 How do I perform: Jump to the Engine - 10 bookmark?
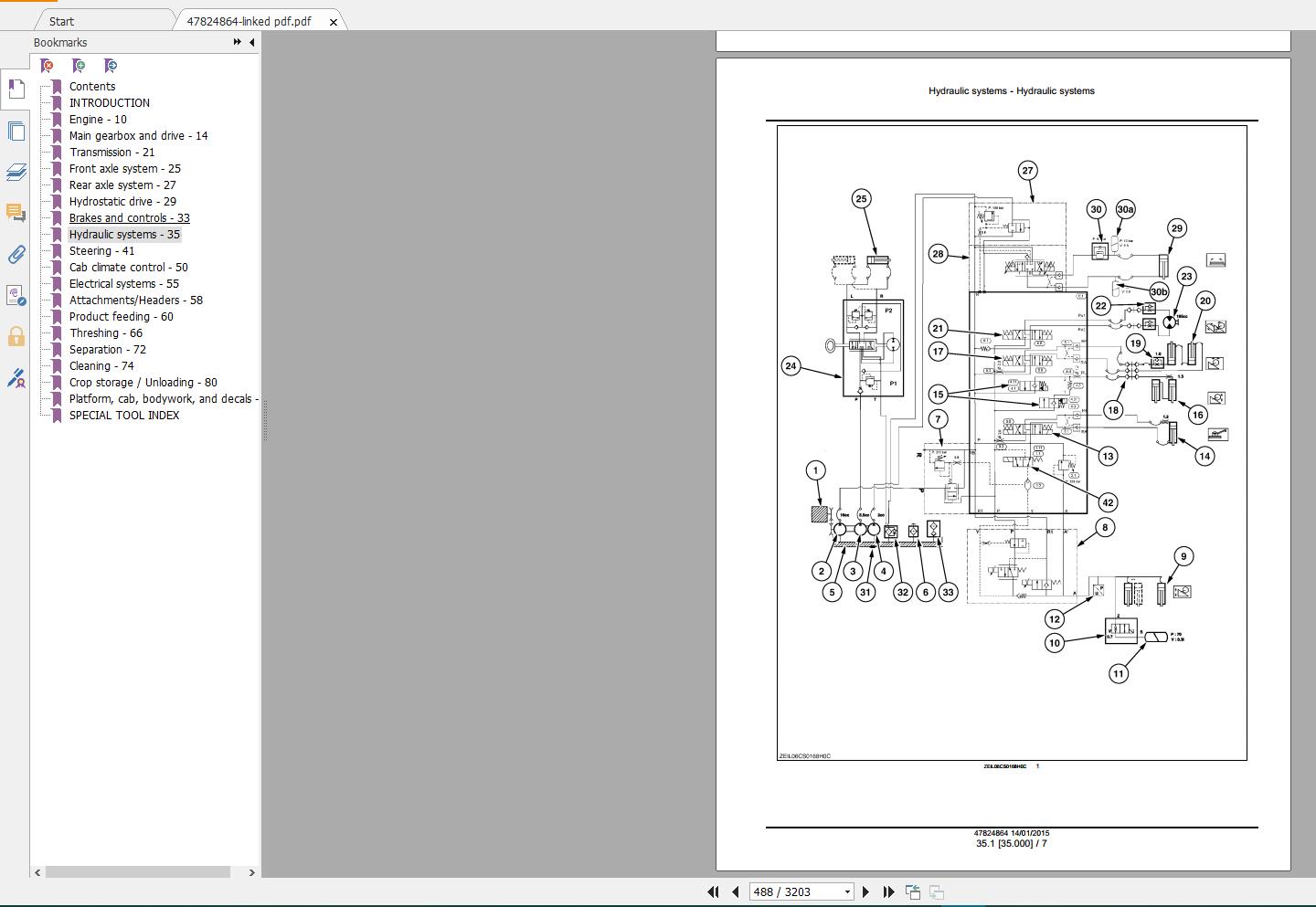(x=98, y=119)
